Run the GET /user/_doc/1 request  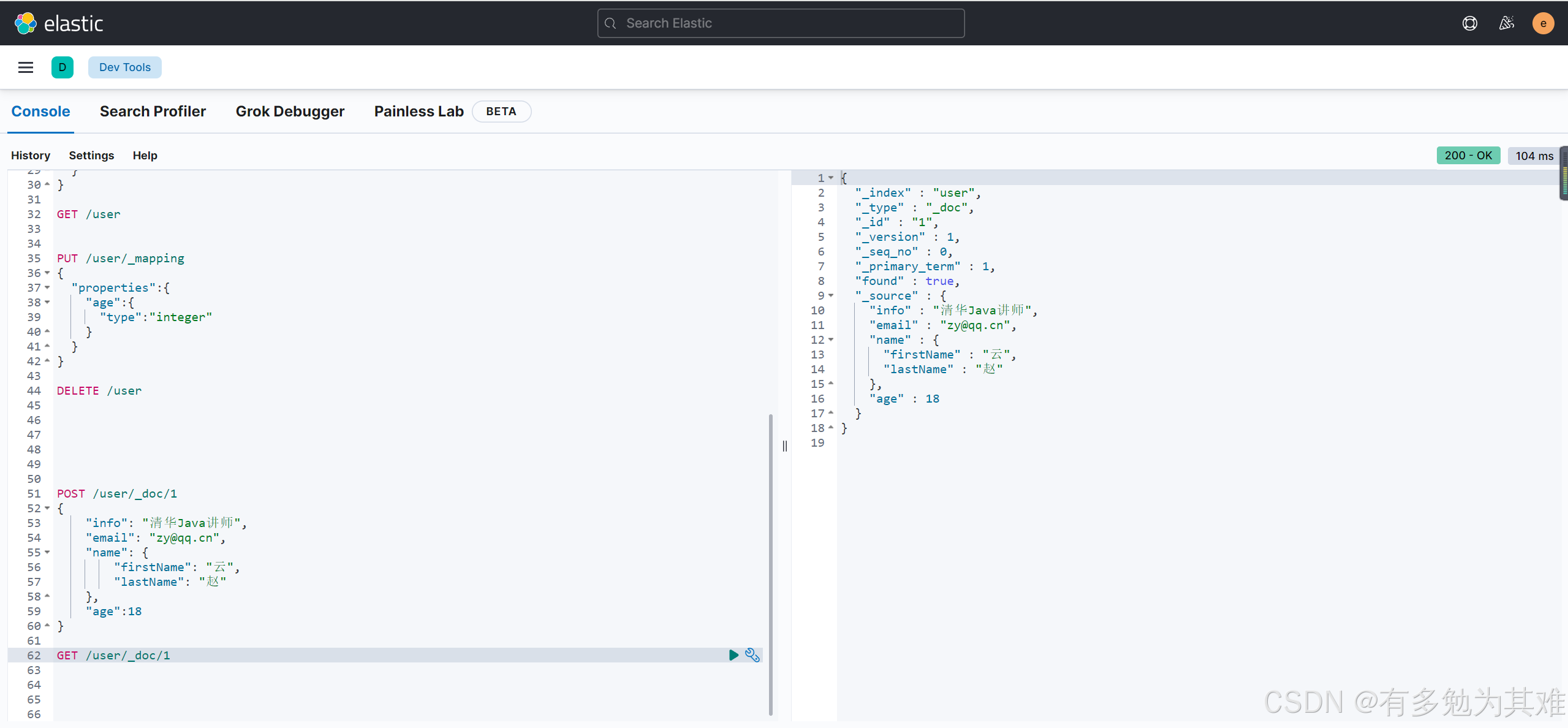point(733,655)
